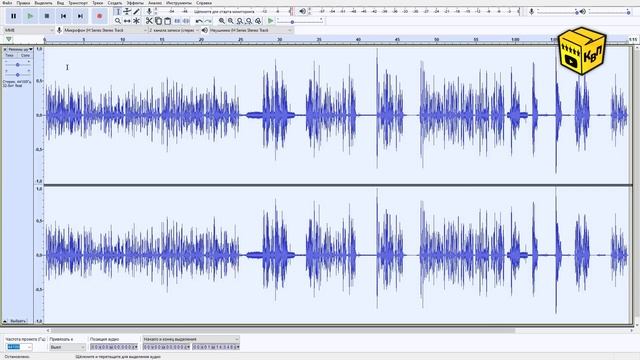Open project rate frequency dropdown
The width and height of the screenshot is (640, 360).
(19, 347)
